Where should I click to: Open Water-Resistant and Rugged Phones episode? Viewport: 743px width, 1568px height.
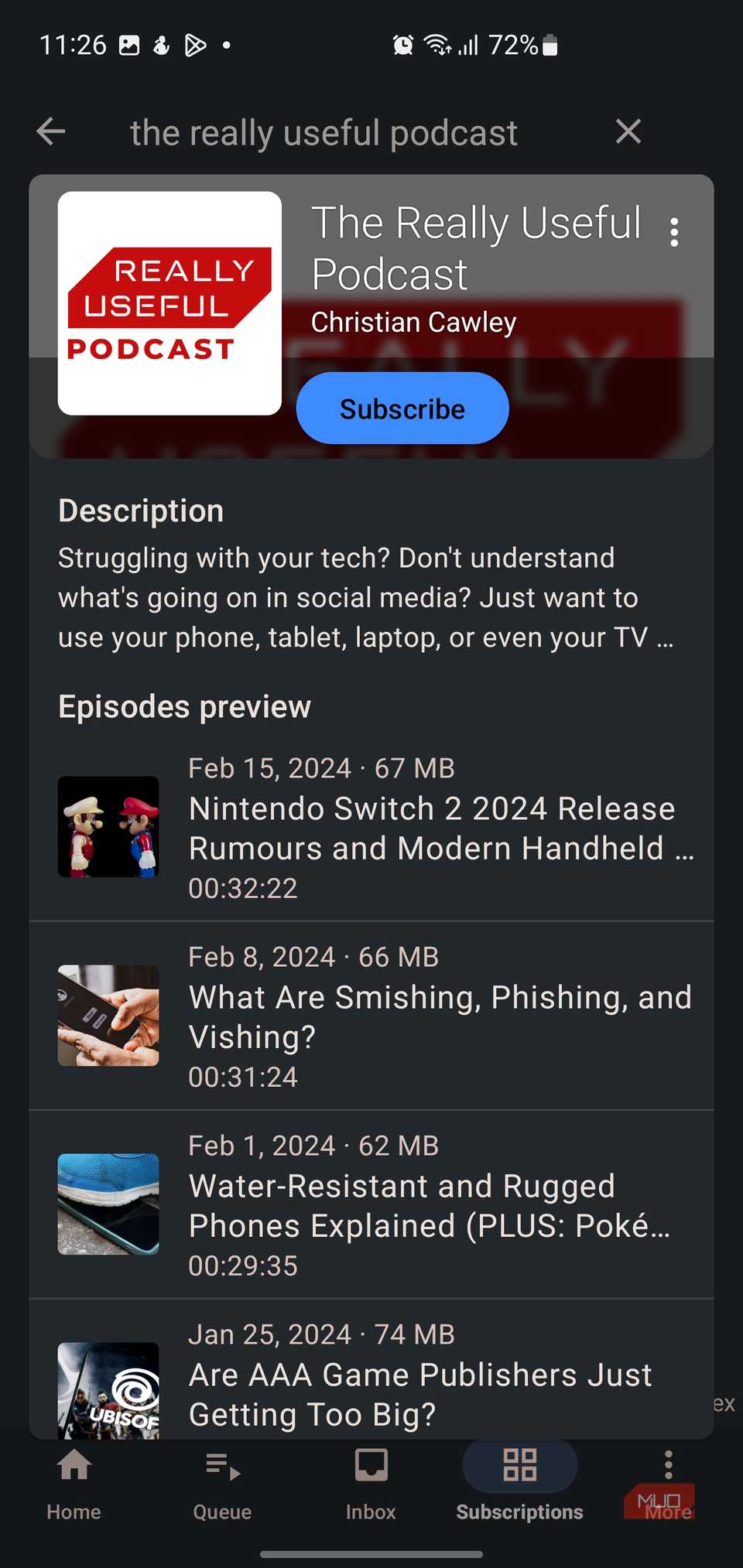point(371,1205)
